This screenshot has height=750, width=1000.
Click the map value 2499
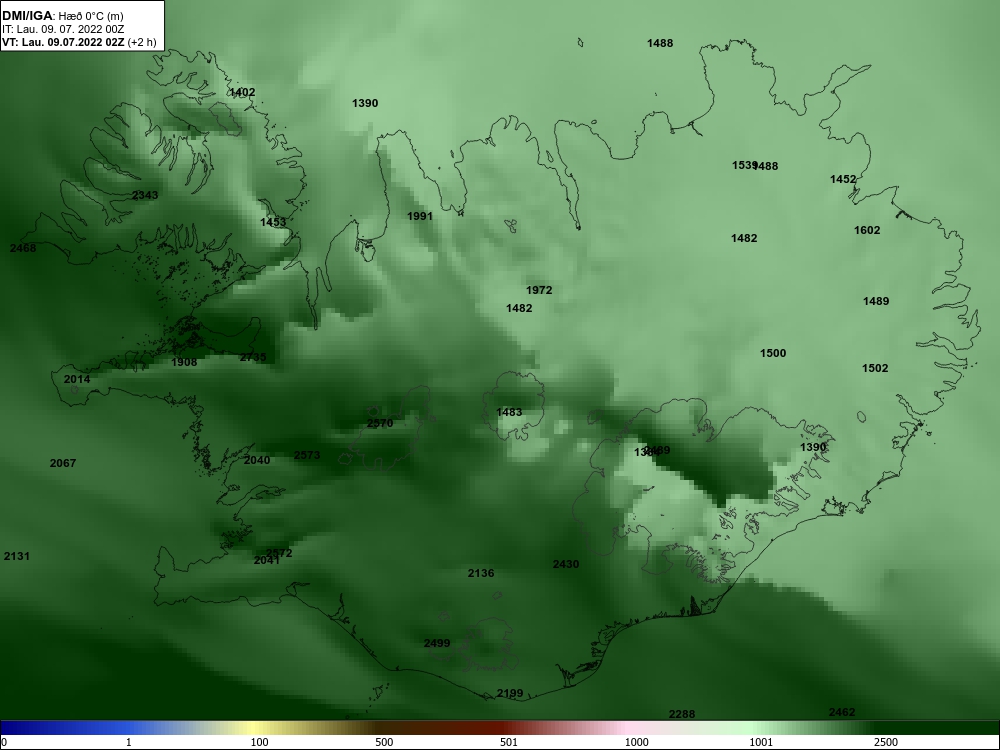(x=437, y=643)
